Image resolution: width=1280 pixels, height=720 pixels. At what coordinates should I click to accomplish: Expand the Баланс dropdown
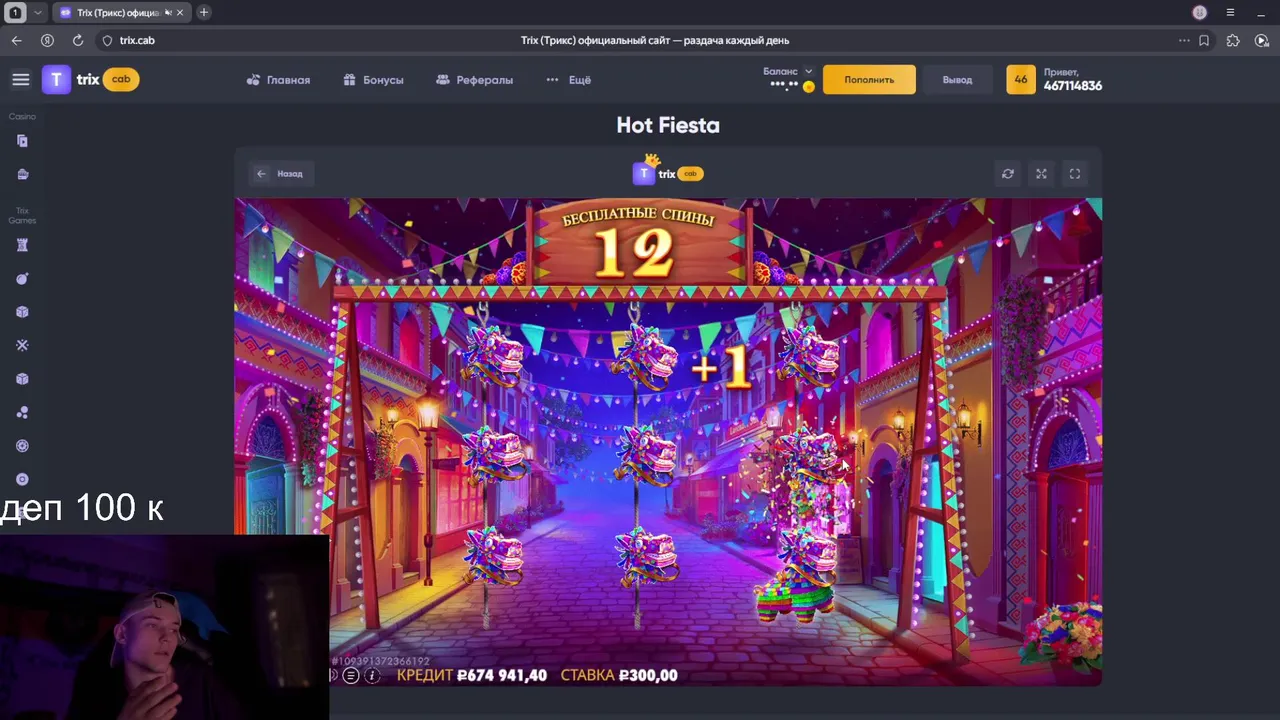pyautogui.click(x=789, y=72)
